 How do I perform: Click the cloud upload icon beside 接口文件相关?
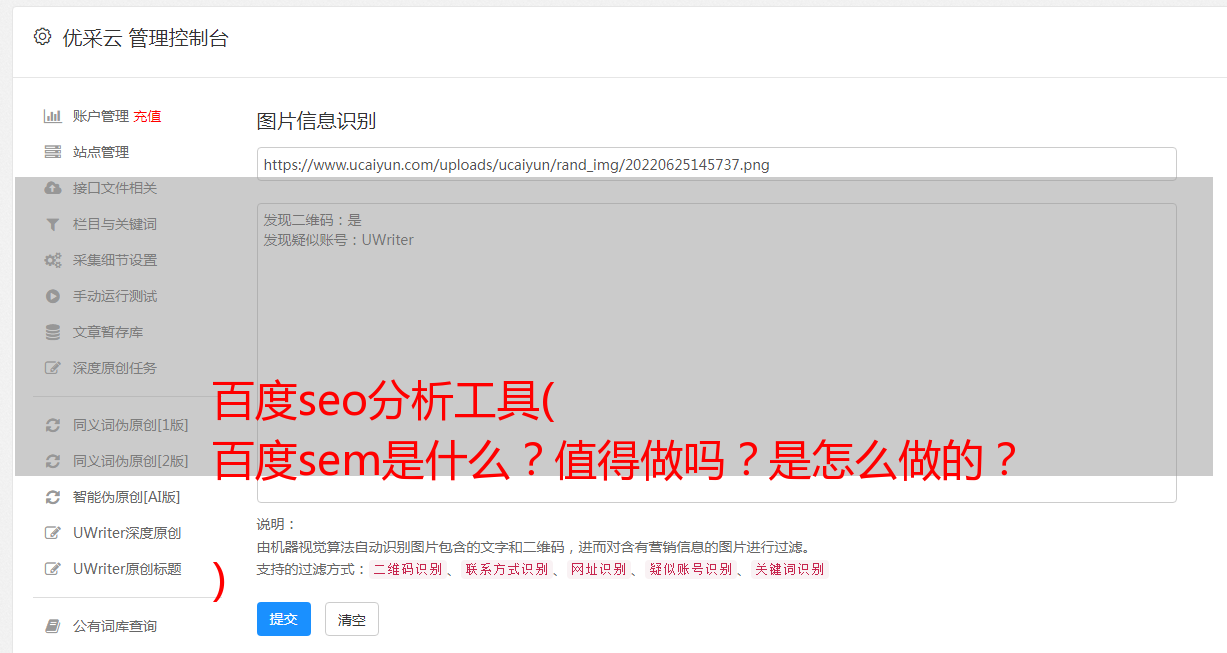pos(53,188)
